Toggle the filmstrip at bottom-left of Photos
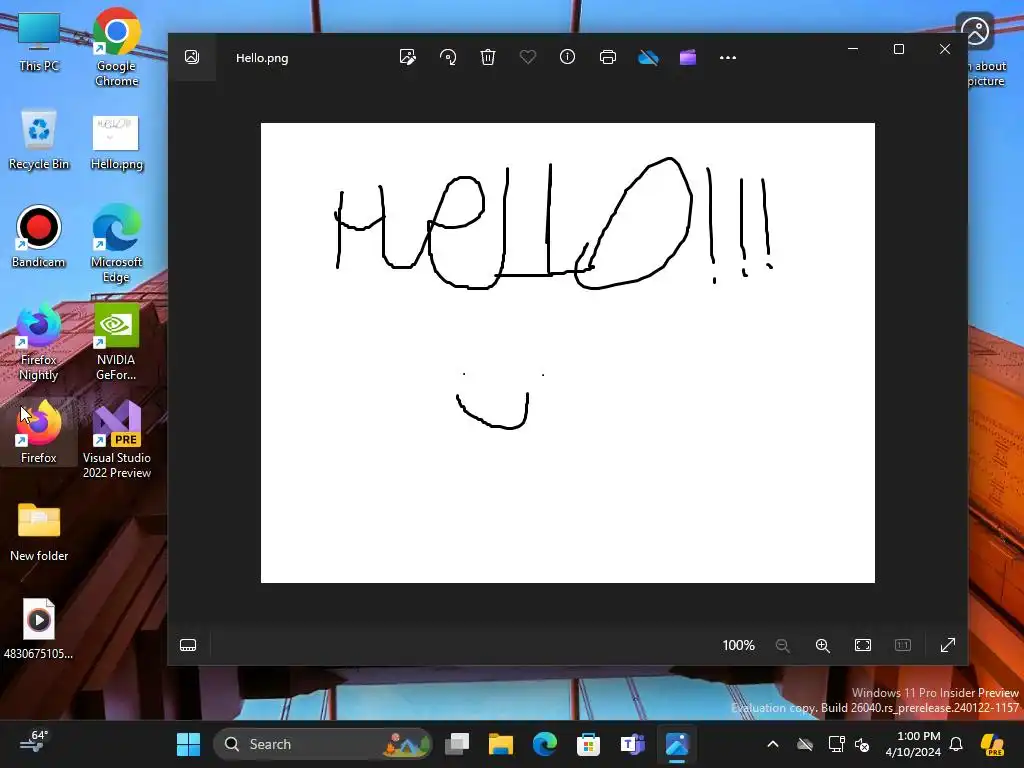1024x768 pixels. [188, 645]
